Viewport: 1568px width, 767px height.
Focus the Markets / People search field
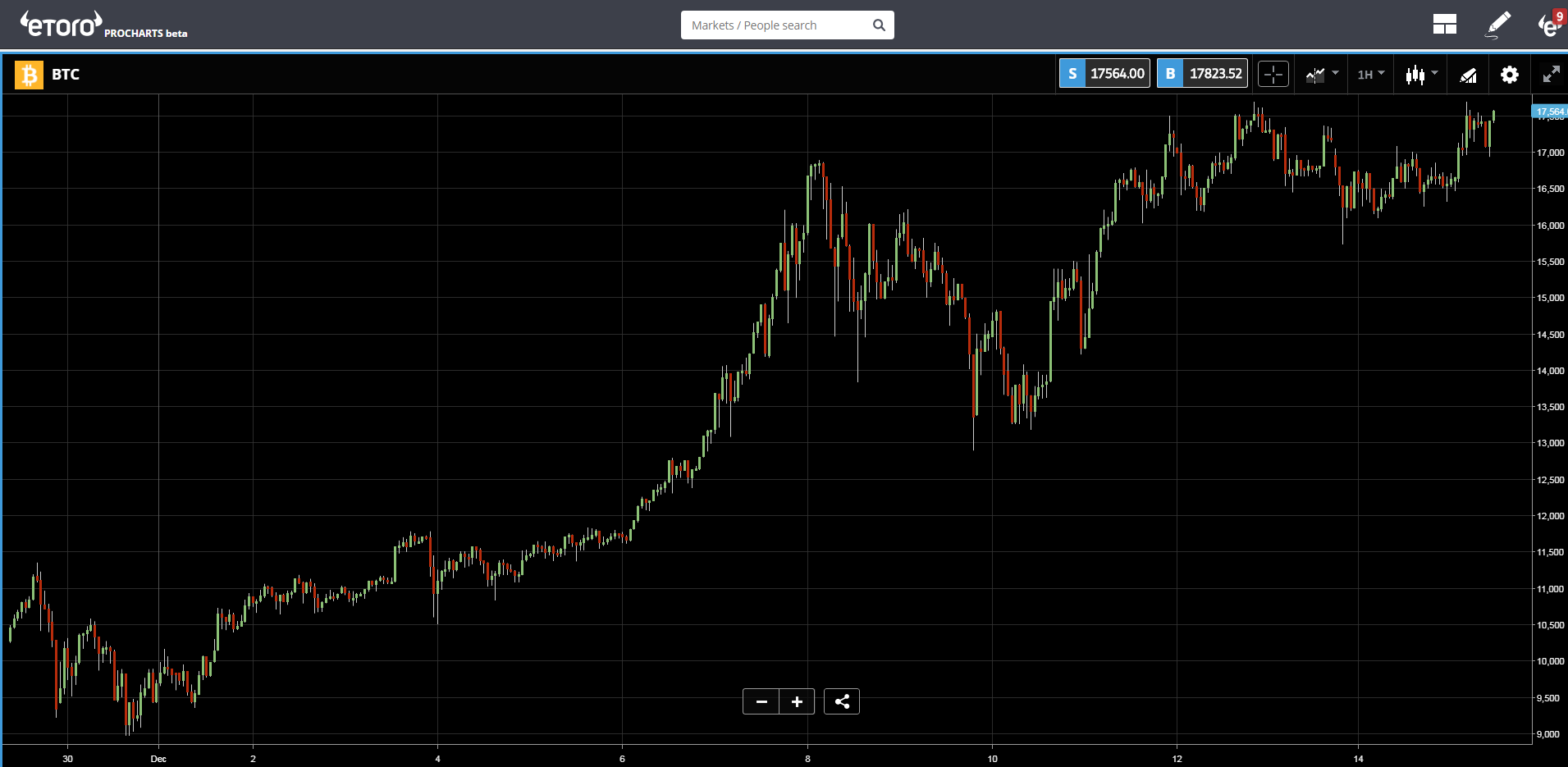[x=787, y=25]
